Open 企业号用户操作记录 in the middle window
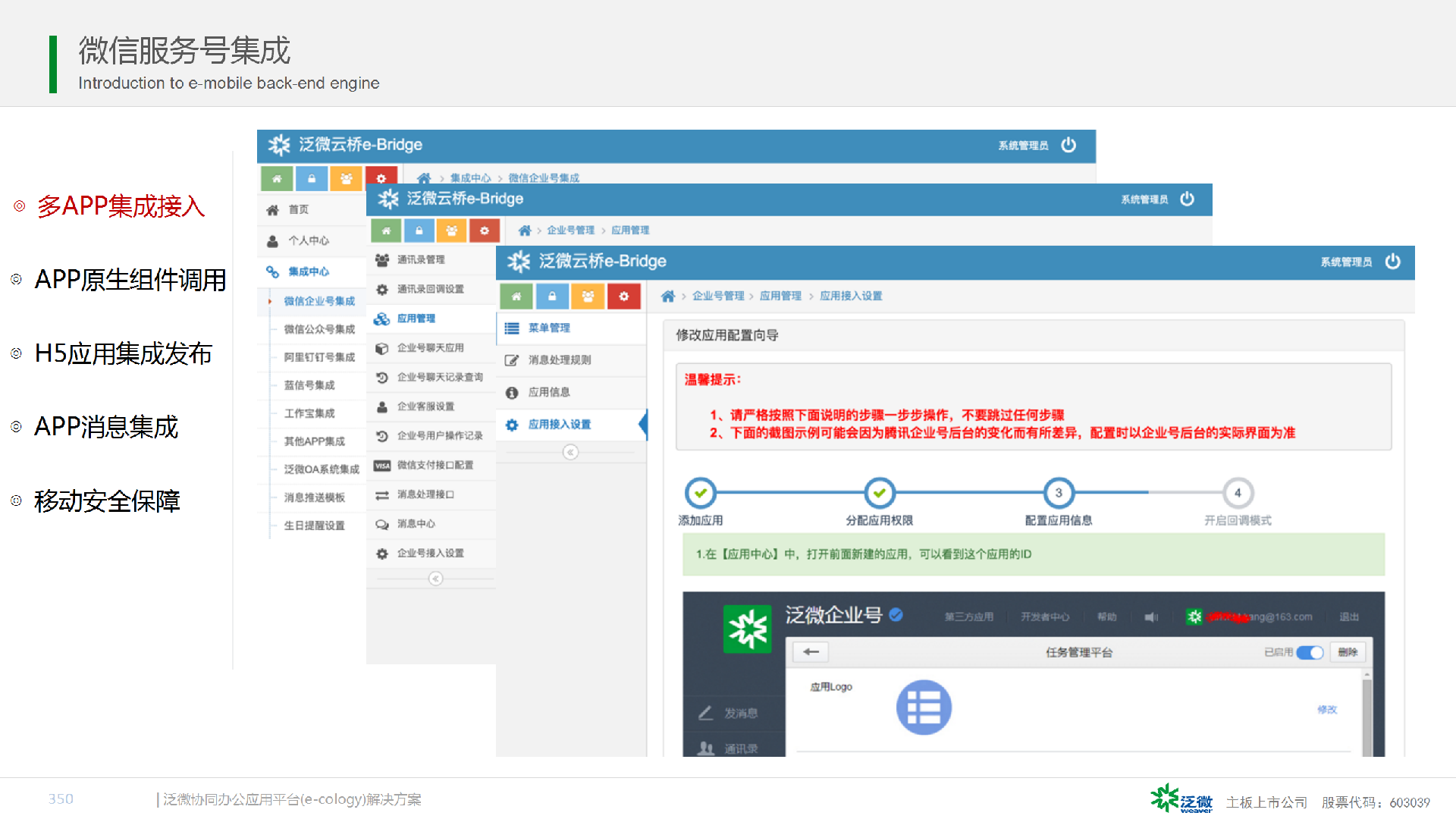Image resolution: width=1456 pixels, height=819 pixels. 431,436
